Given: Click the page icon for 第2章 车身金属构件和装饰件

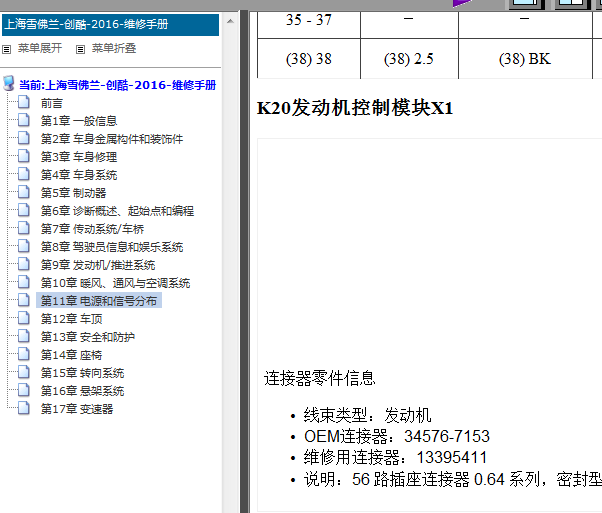Looking at the screenshot, I should click(x=24, y=138).
